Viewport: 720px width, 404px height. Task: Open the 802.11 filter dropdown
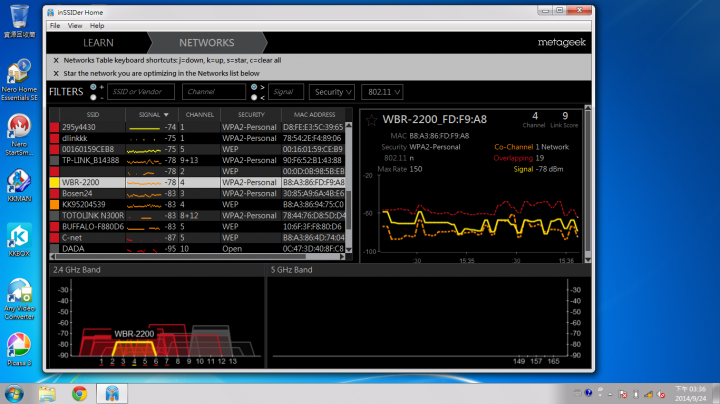tap(382, 92)
